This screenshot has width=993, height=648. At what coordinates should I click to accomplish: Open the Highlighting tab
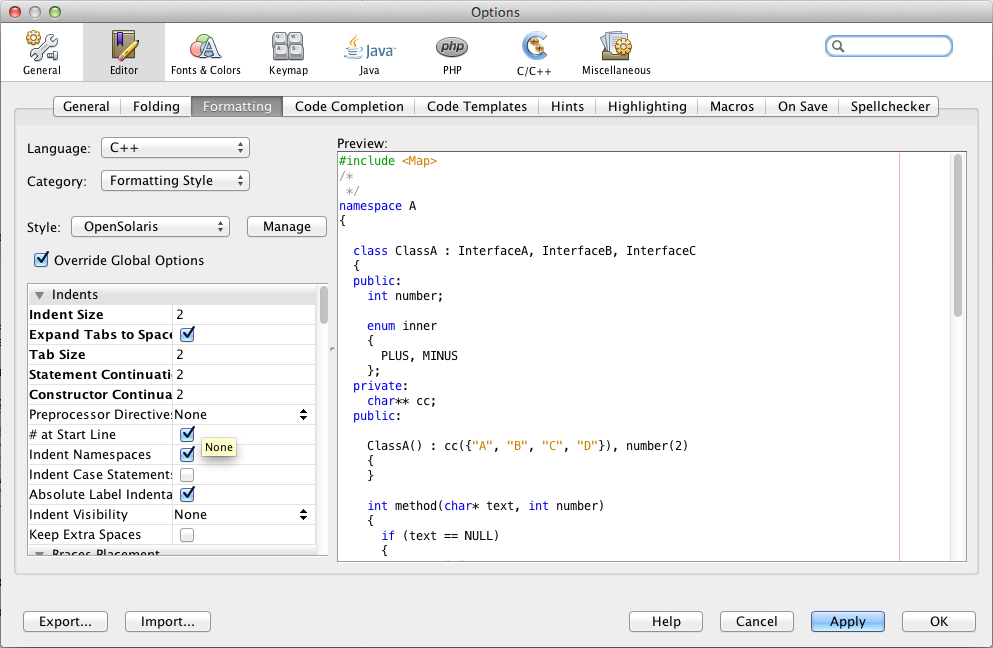[647, 106]
